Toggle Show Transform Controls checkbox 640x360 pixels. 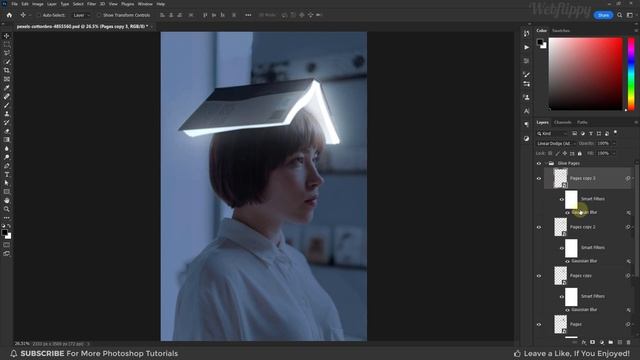pos(99,15)
